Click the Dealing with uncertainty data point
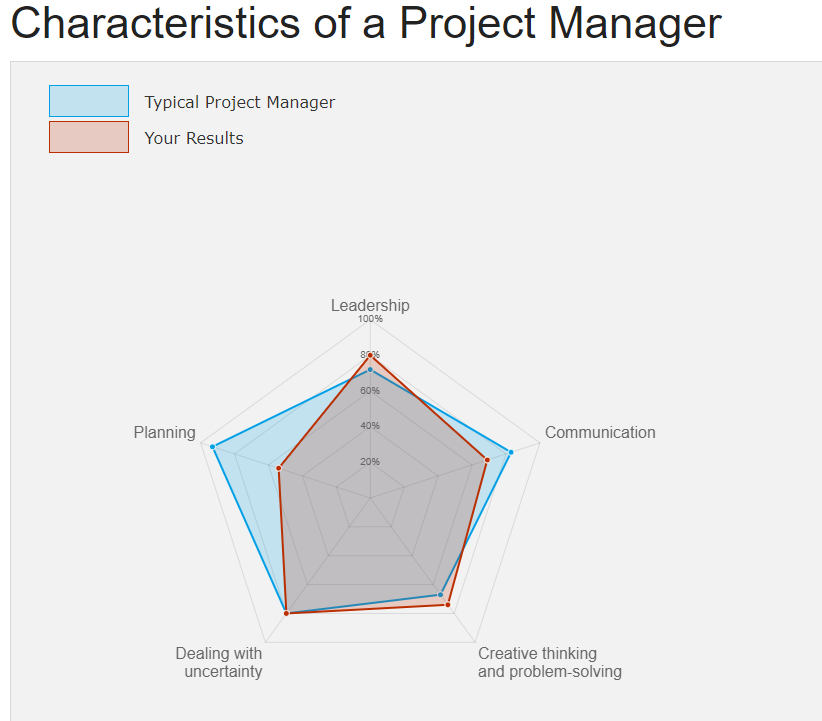 [286, 613]
